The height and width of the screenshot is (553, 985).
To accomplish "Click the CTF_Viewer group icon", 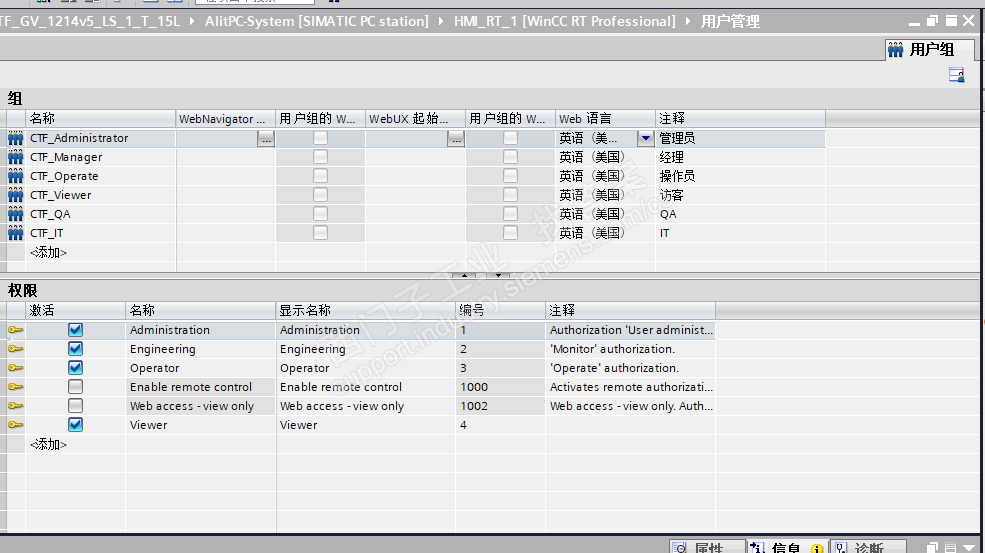I will click(x=16, y=195).
